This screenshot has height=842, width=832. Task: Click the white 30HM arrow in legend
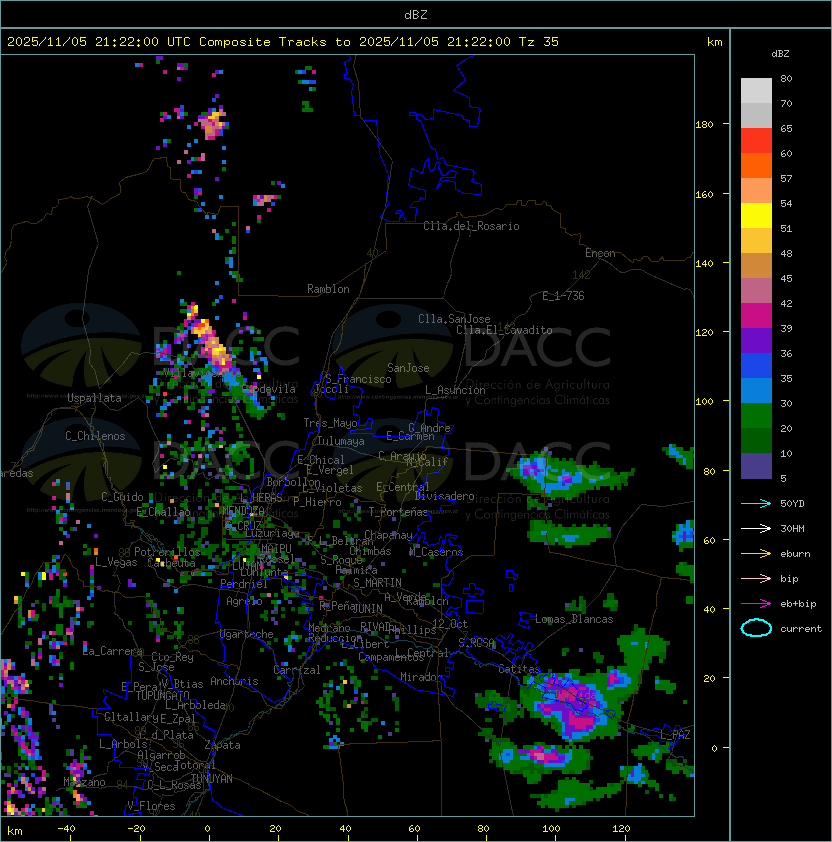click(x=756, y=529)
